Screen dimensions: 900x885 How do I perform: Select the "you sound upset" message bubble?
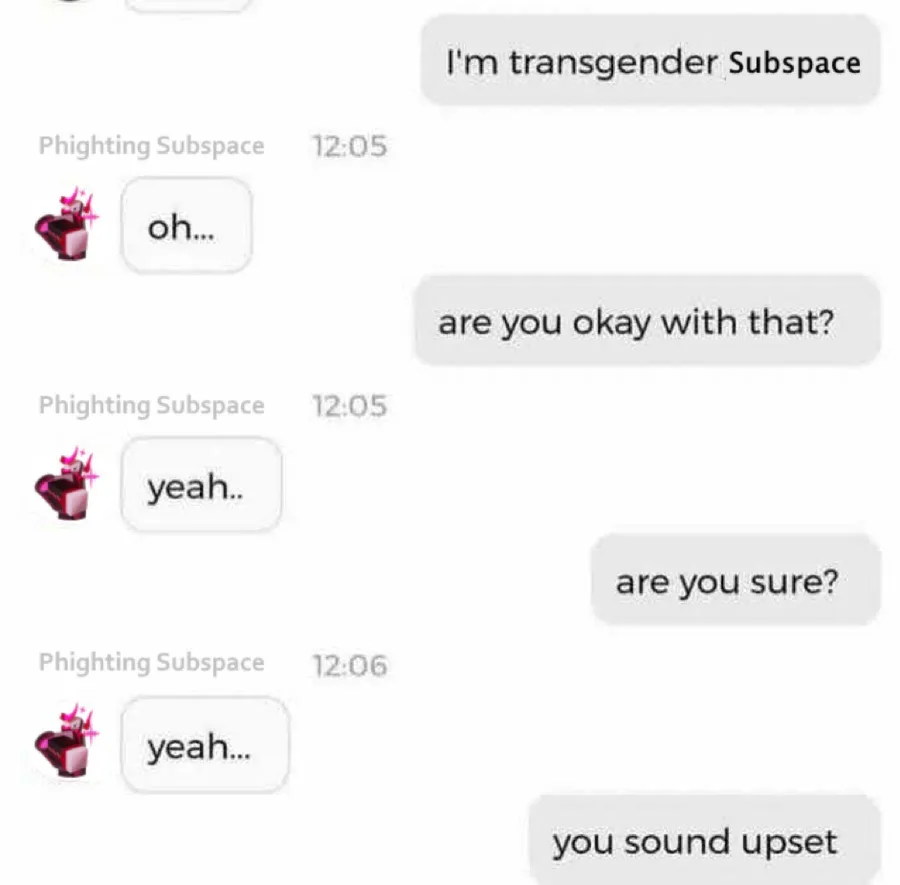coord(704,841)
